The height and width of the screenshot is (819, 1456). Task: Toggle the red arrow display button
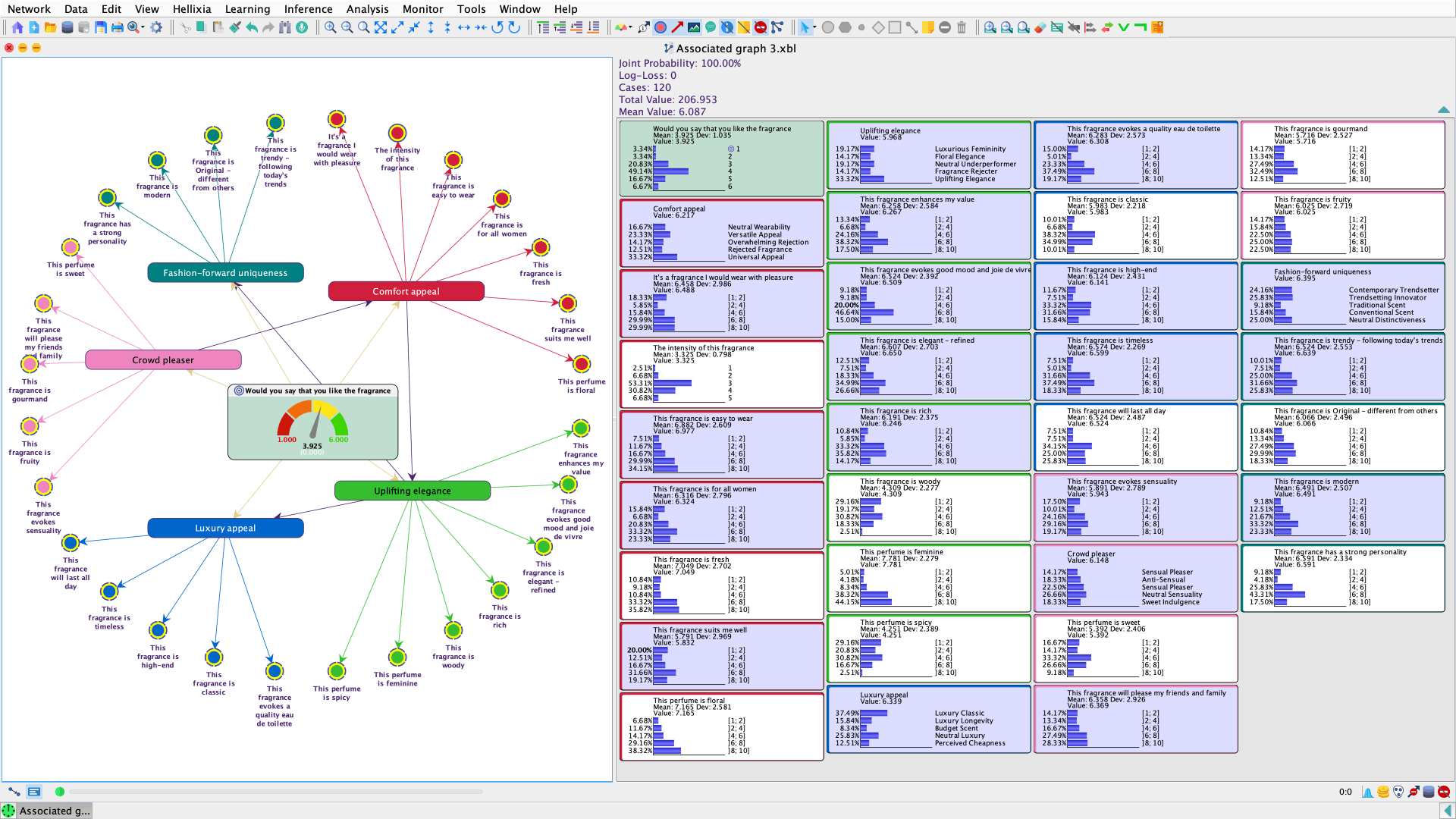pyautogui.click(x=677, y=27)
